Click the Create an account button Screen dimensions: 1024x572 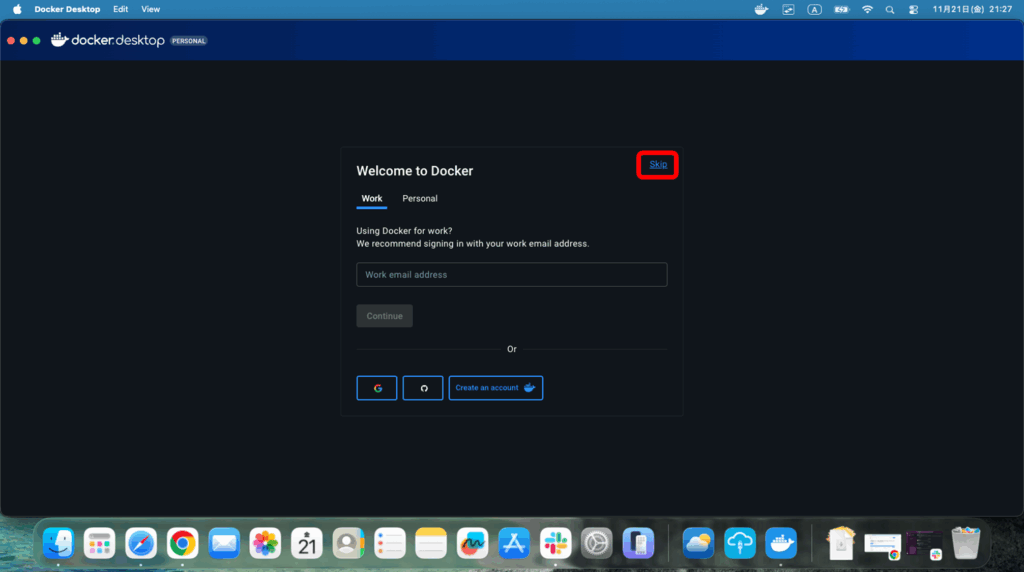[x=495, y=388]
